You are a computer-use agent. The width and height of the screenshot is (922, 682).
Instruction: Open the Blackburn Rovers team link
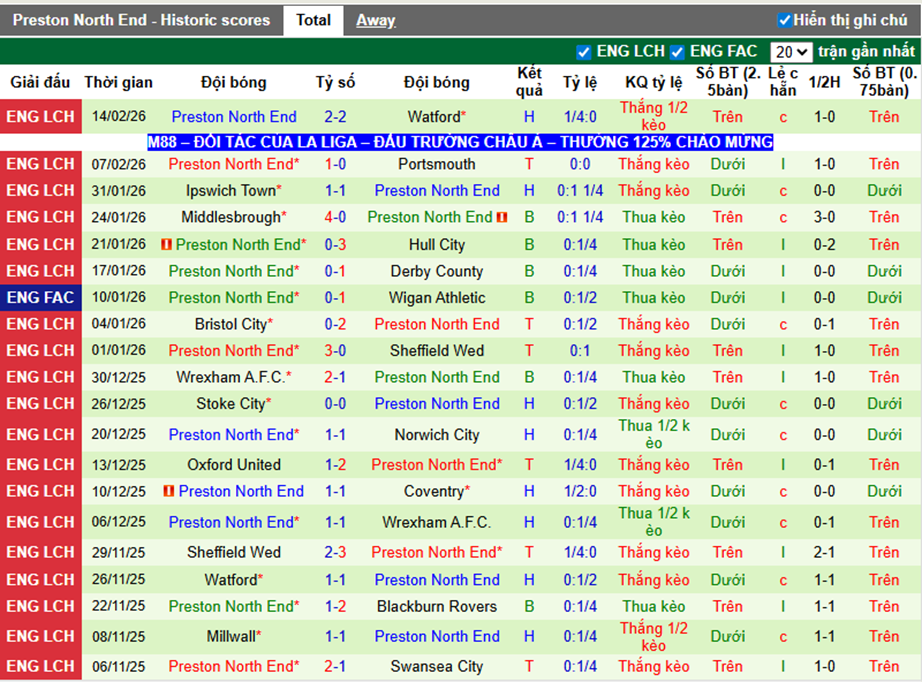point(437,606)
